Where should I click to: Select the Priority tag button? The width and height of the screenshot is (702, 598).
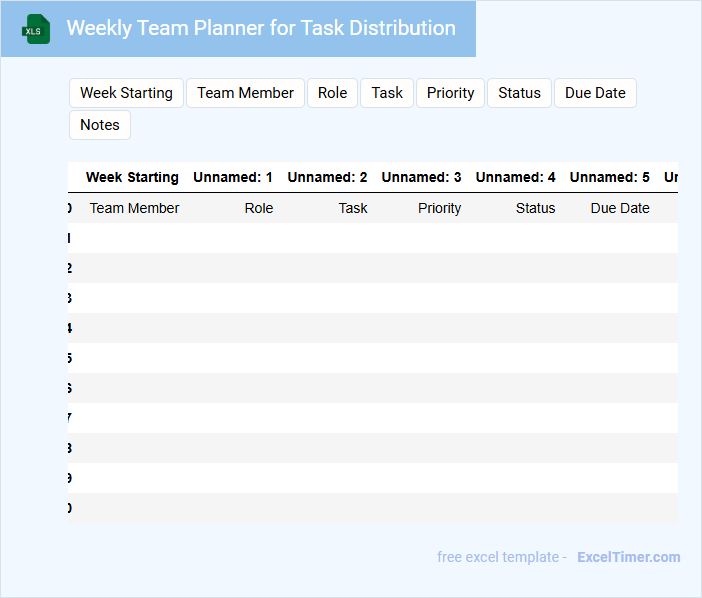pyautogui.click(x=450, y=93)
